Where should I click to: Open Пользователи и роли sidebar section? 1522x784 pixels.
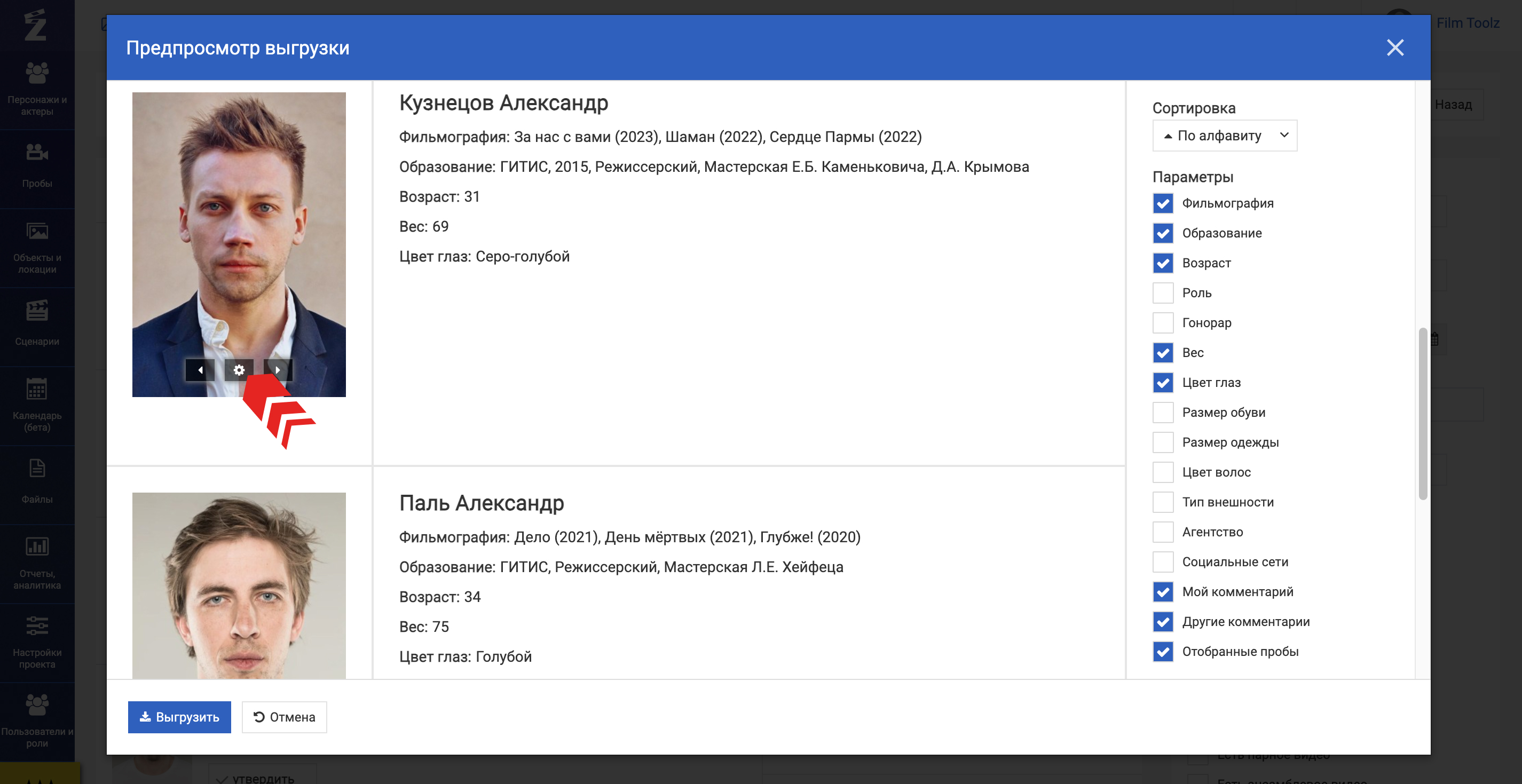click(37, 721)
